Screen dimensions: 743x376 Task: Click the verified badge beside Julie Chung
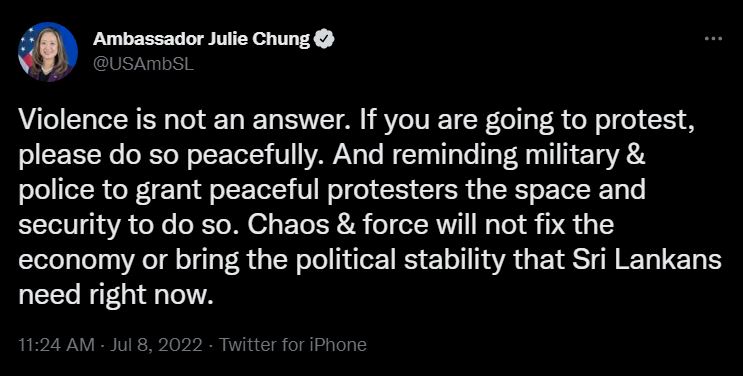325,39
